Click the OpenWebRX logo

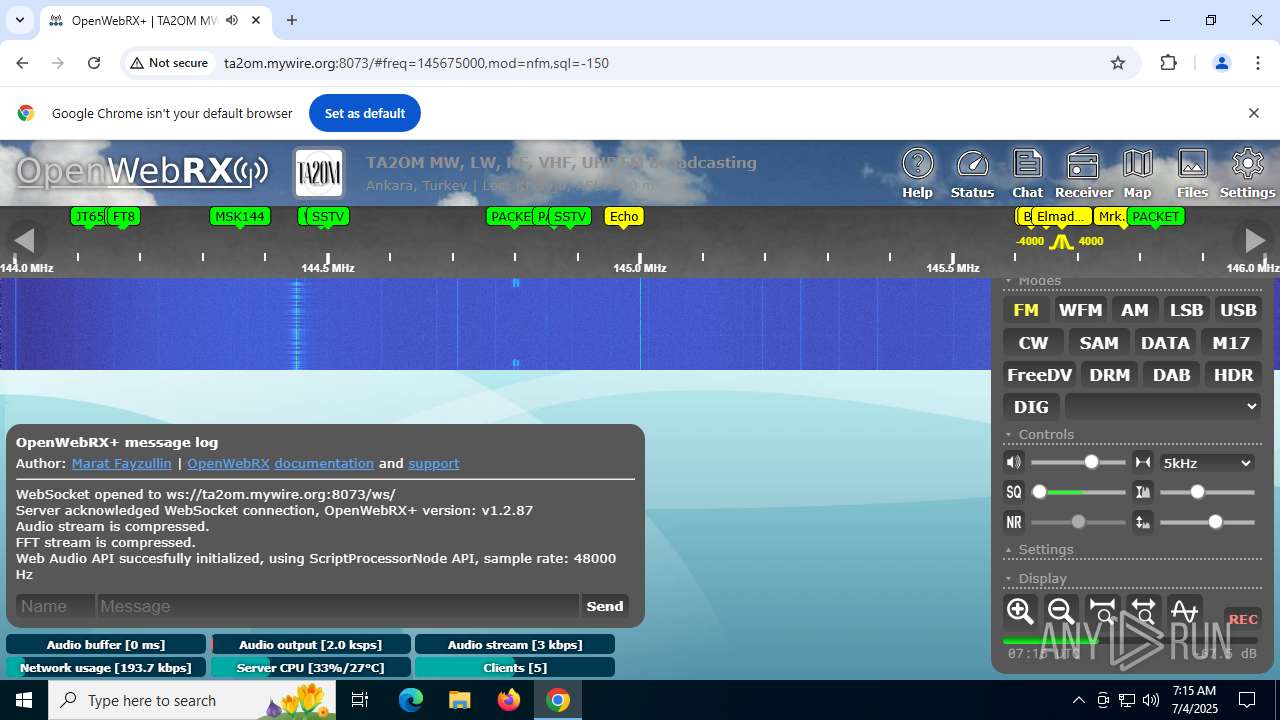[x=142, y=172]
